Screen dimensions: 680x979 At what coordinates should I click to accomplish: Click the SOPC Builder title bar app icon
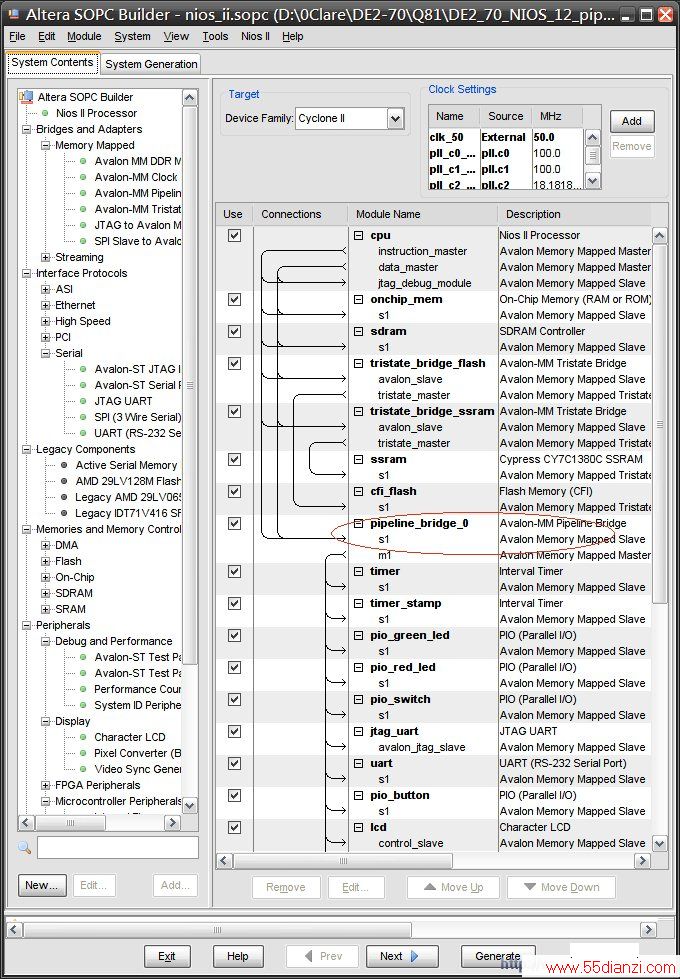tap(14, 14)
